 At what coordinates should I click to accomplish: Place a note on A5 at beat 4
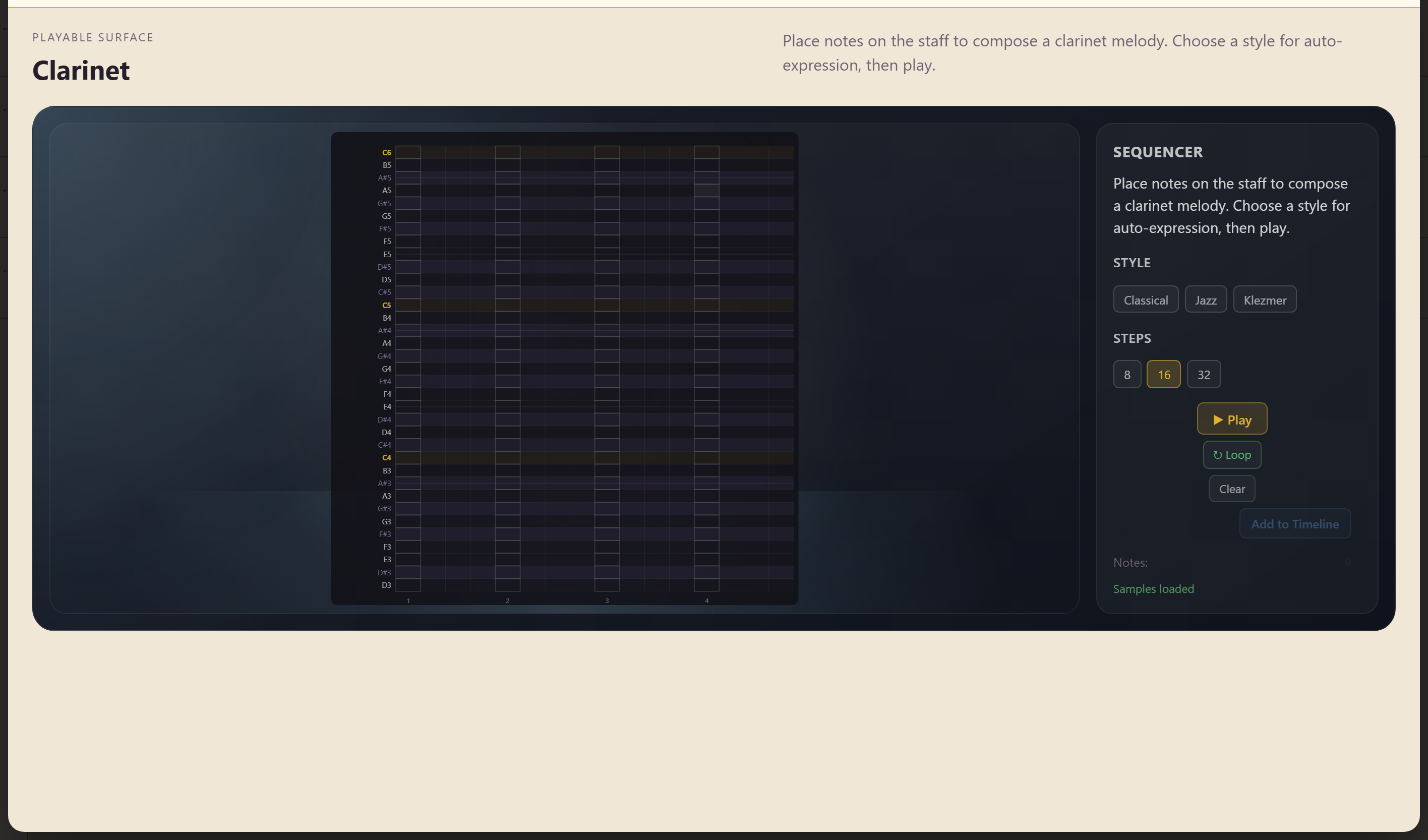tap(706, 191)
